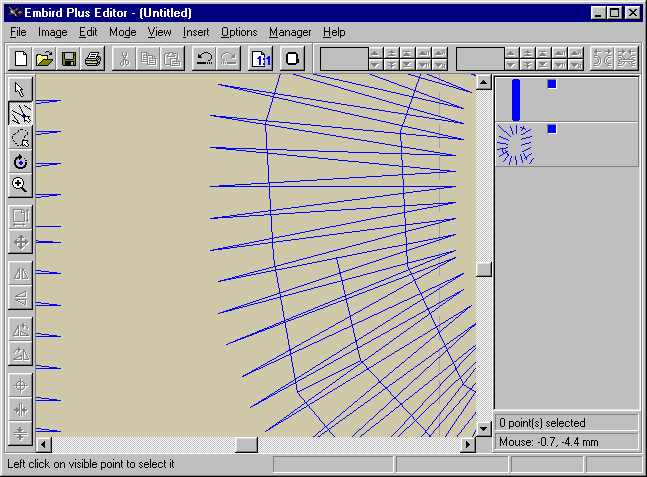
Task: Click the rotate left 90 degrees icon
Action: pyautogui.click(x=20, y=329)
